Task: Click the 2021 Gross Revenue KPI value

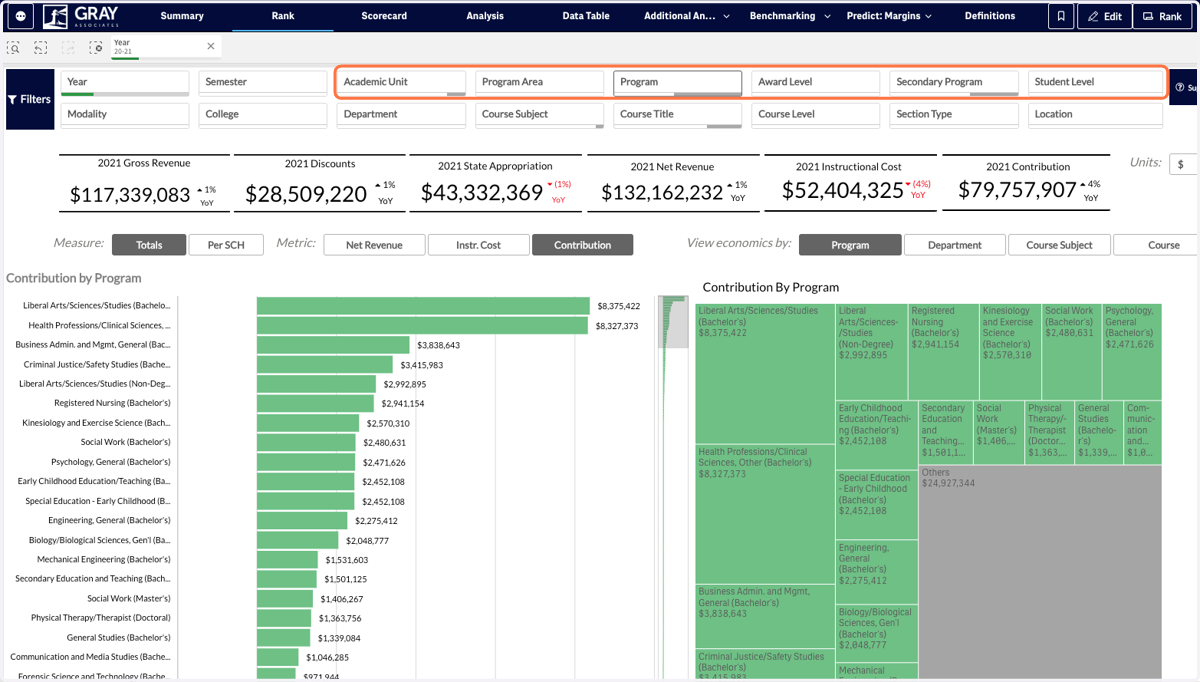Action: (130, 195)
